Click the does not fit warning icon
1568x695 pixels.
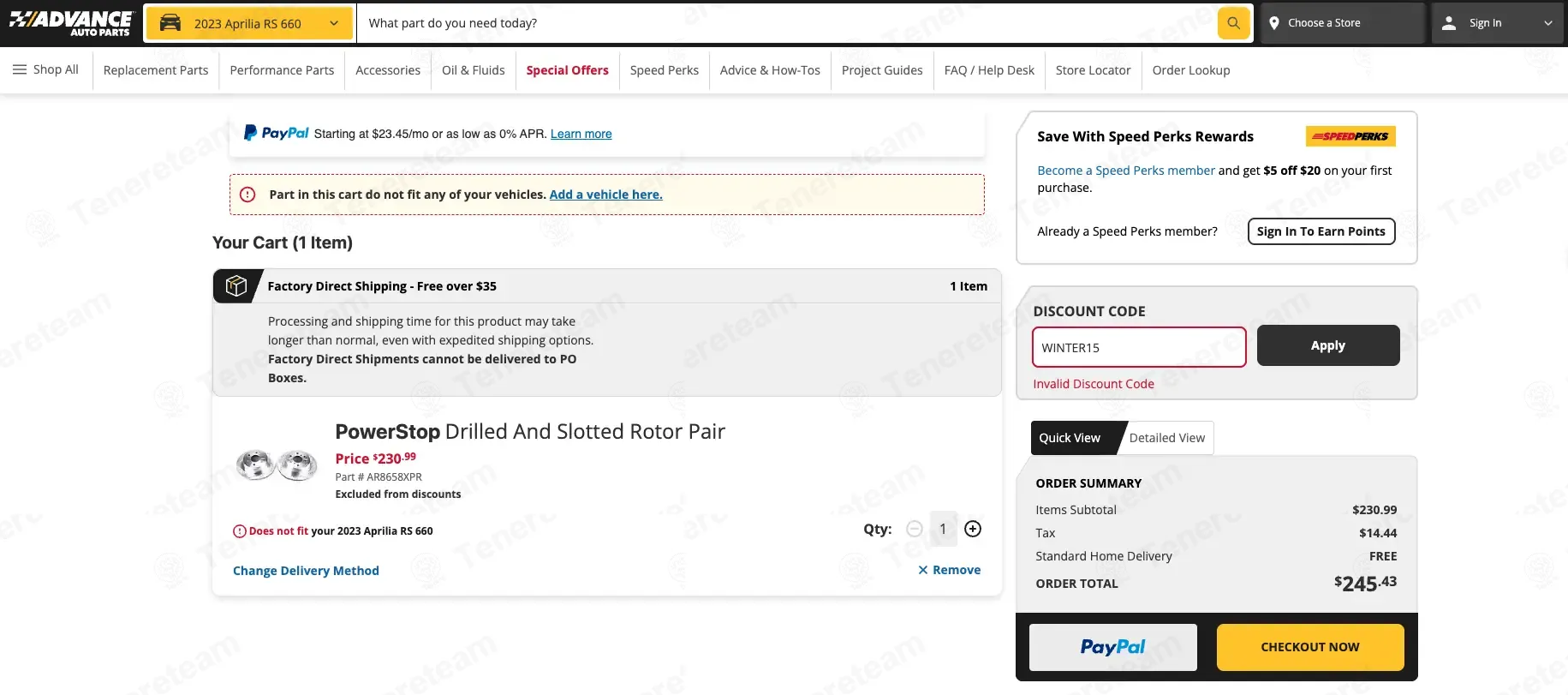(240, 531)
